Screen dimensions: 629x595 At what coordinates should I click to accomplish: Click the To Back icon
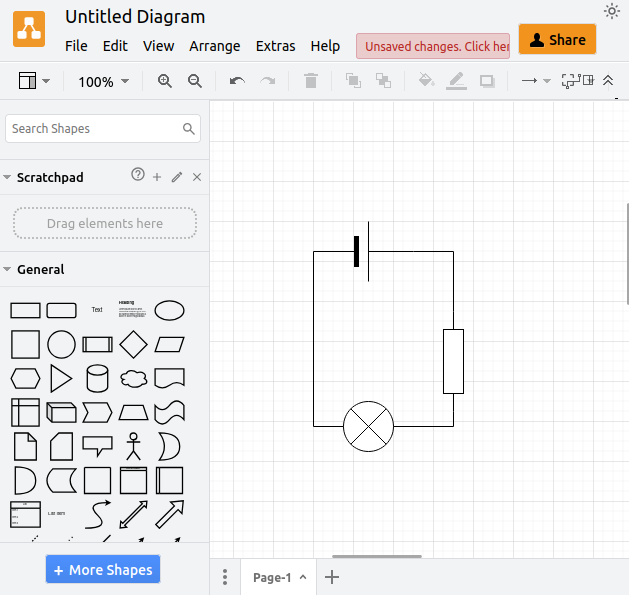pyautogui.click(x=383, y=81)
